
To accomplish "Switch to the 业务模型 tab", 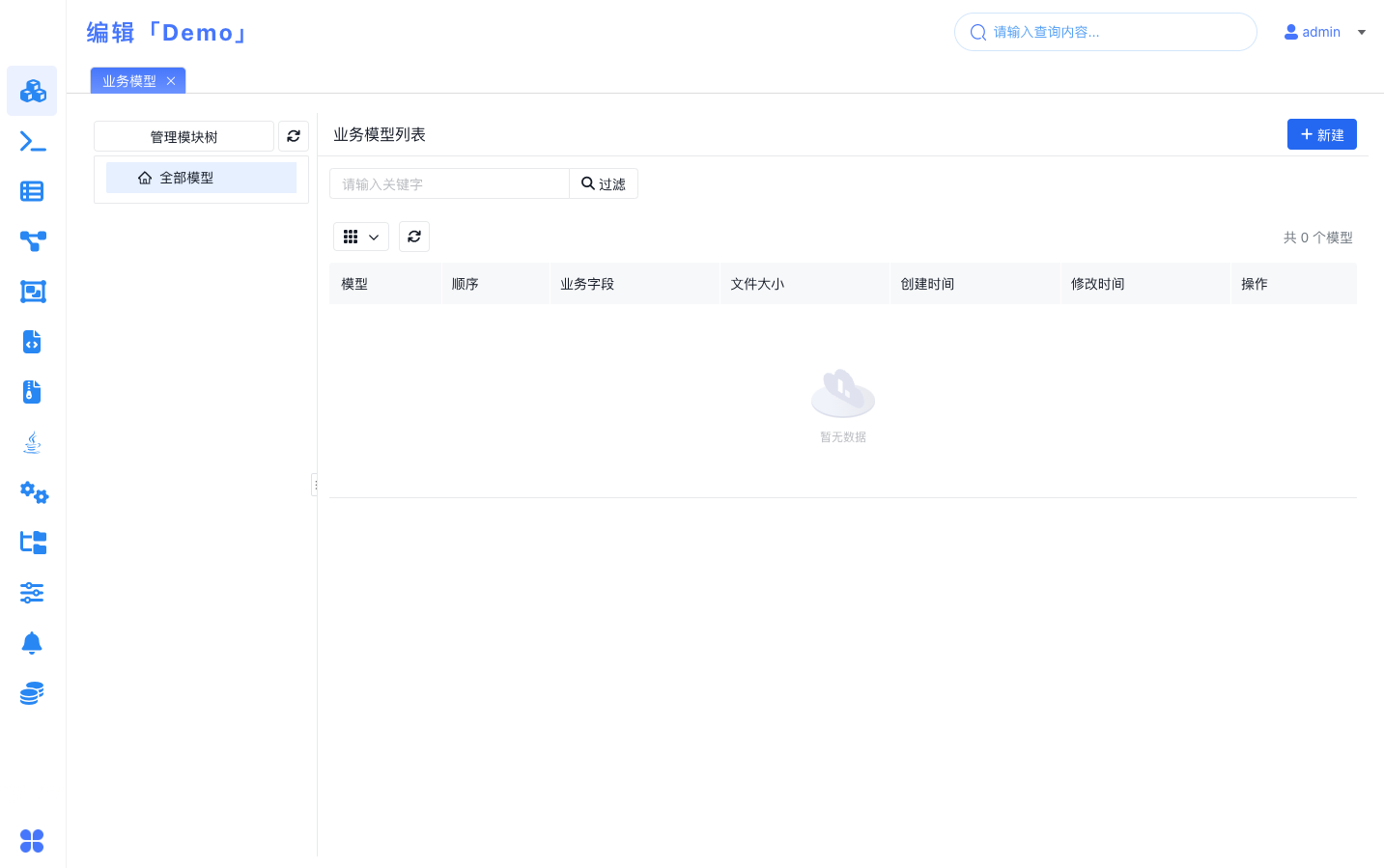I will pyautogui.click(x=129, y=81).
